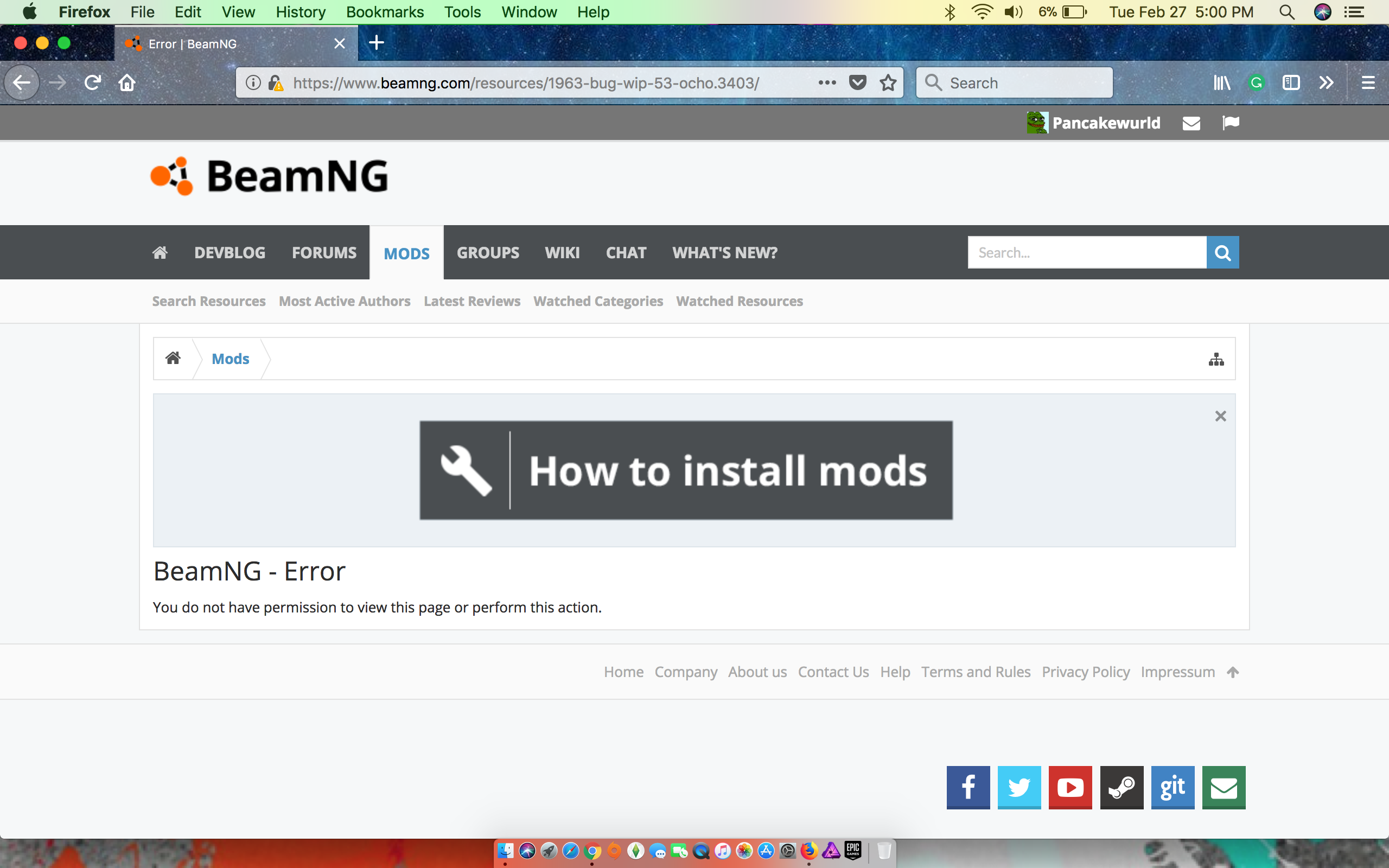Open Pancakewurld user profile menu

click(1093, 123)
